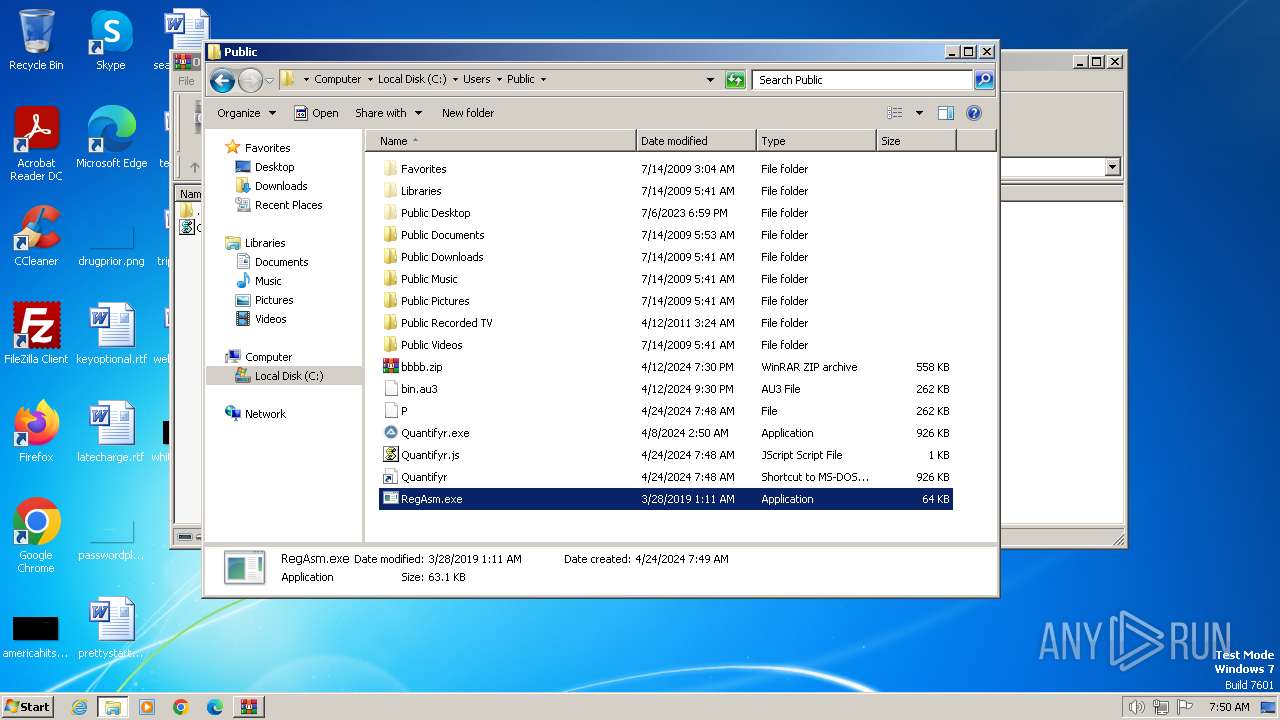Image resolution: width=1280 pixels, height=720 pixels.
Task: Click New folder button
Action: (468, 113)
